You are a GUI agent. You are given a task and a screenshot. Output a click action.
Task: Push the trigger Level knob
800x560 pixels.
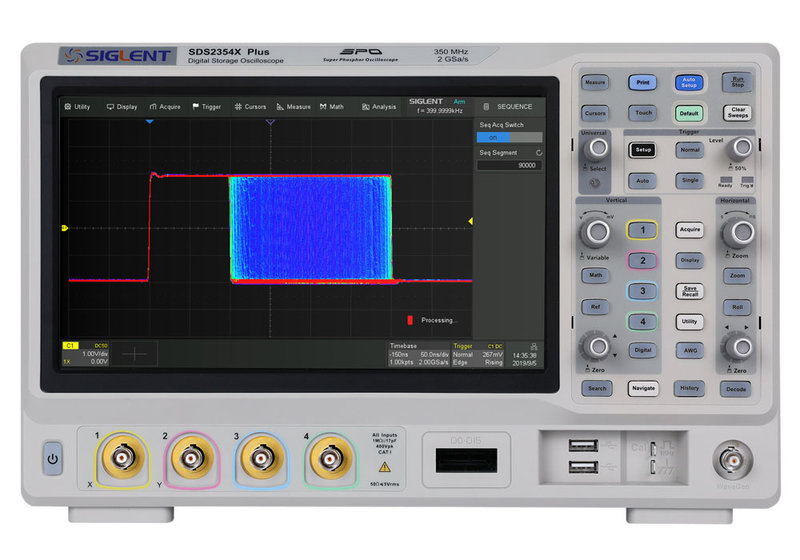tap(741, 148)
